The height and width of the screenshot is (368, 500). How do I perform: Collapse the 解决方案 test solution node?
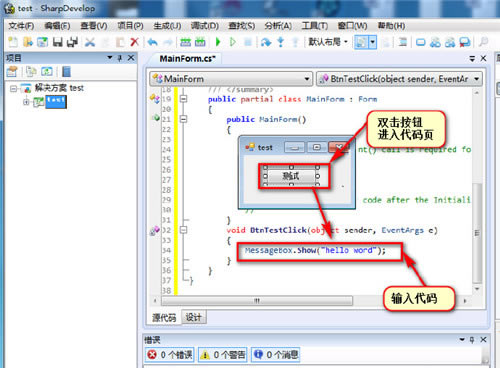tap(13, 88)
